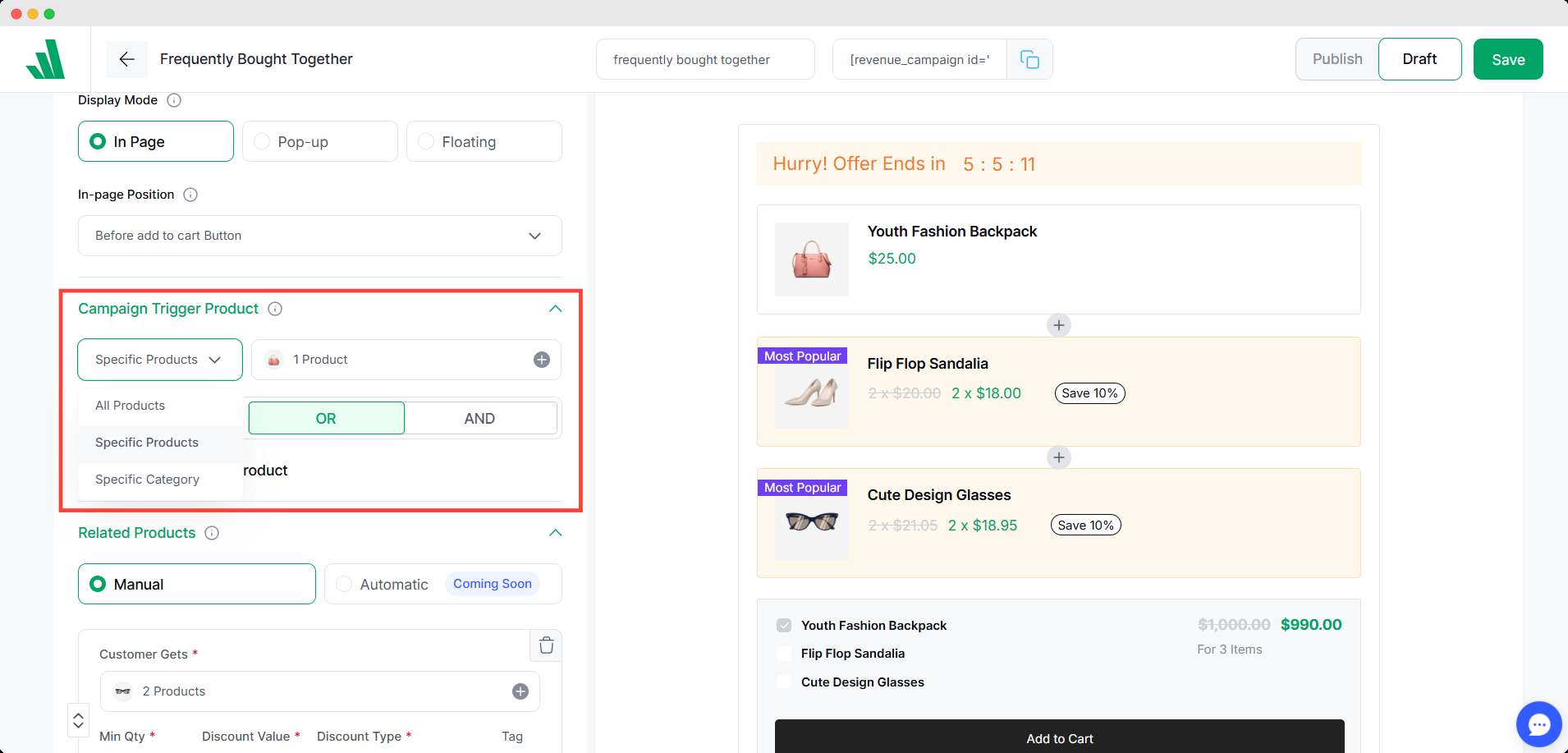Click the Youth Fashion Backpack image
The height and width of the screenshot is (753, 1568).
[x=812, y=259]
